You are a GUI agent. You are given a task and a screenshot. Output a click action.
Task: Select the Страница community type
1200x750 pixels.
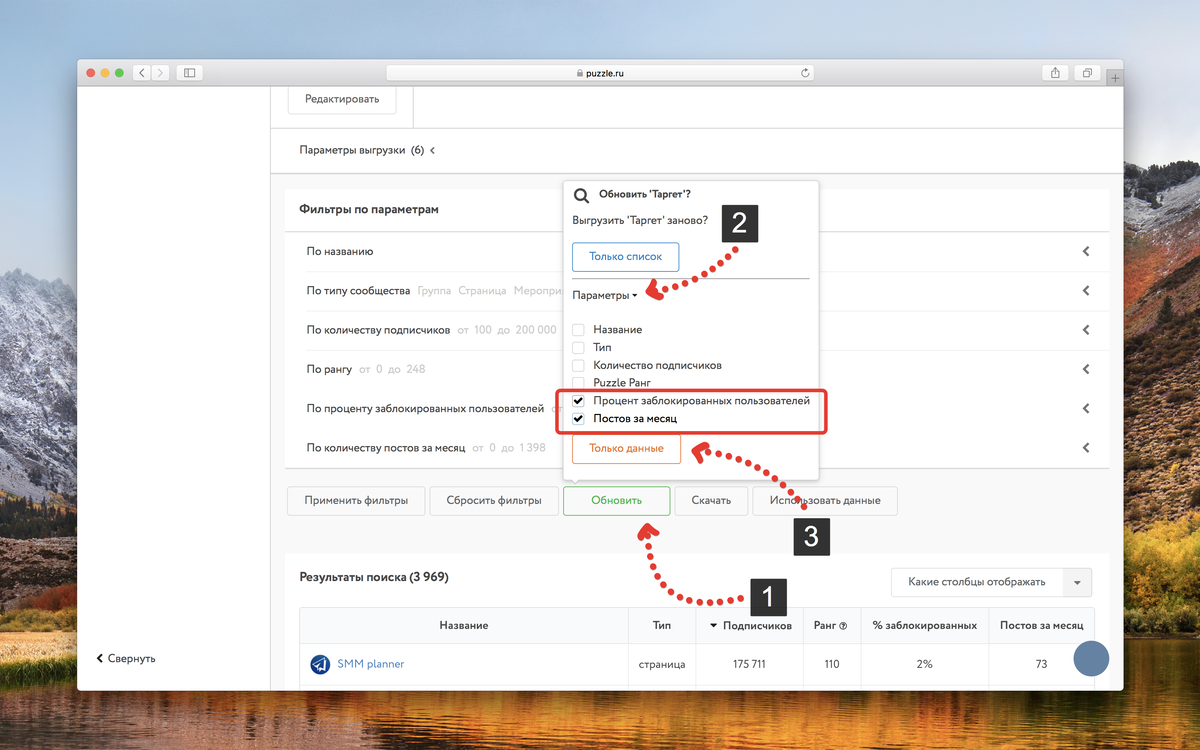(482, 291)
